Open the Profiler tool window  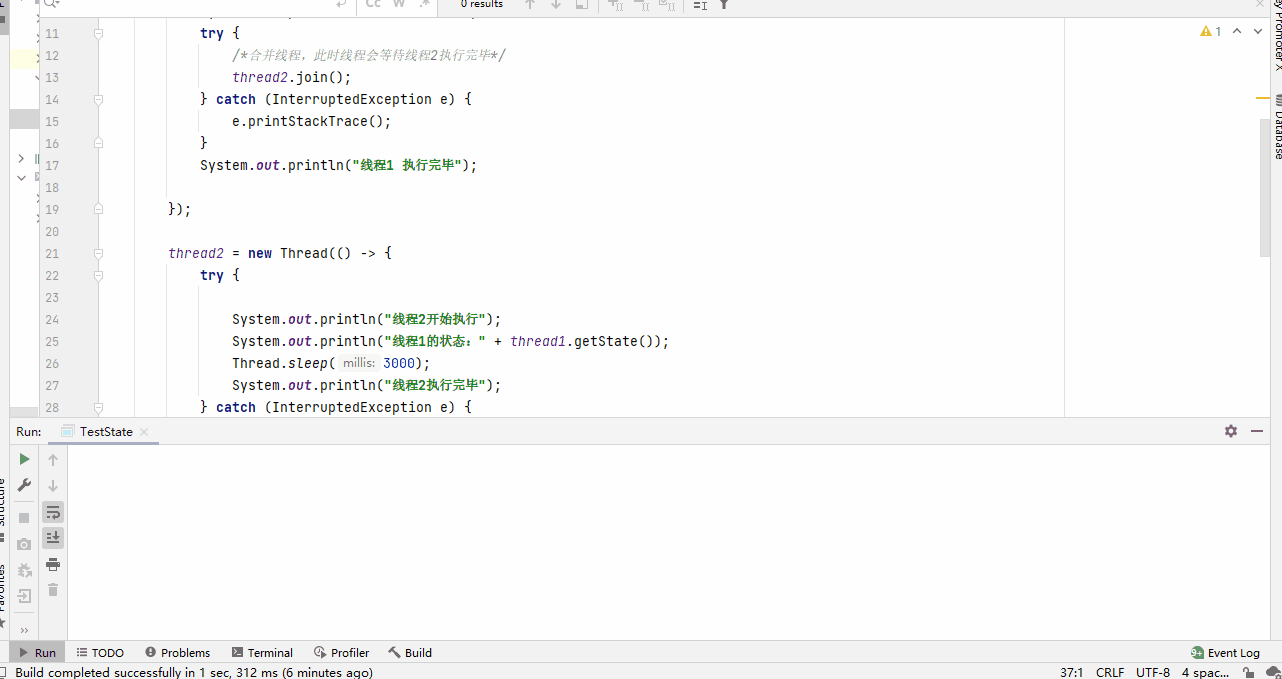click(x=341, y=652)
